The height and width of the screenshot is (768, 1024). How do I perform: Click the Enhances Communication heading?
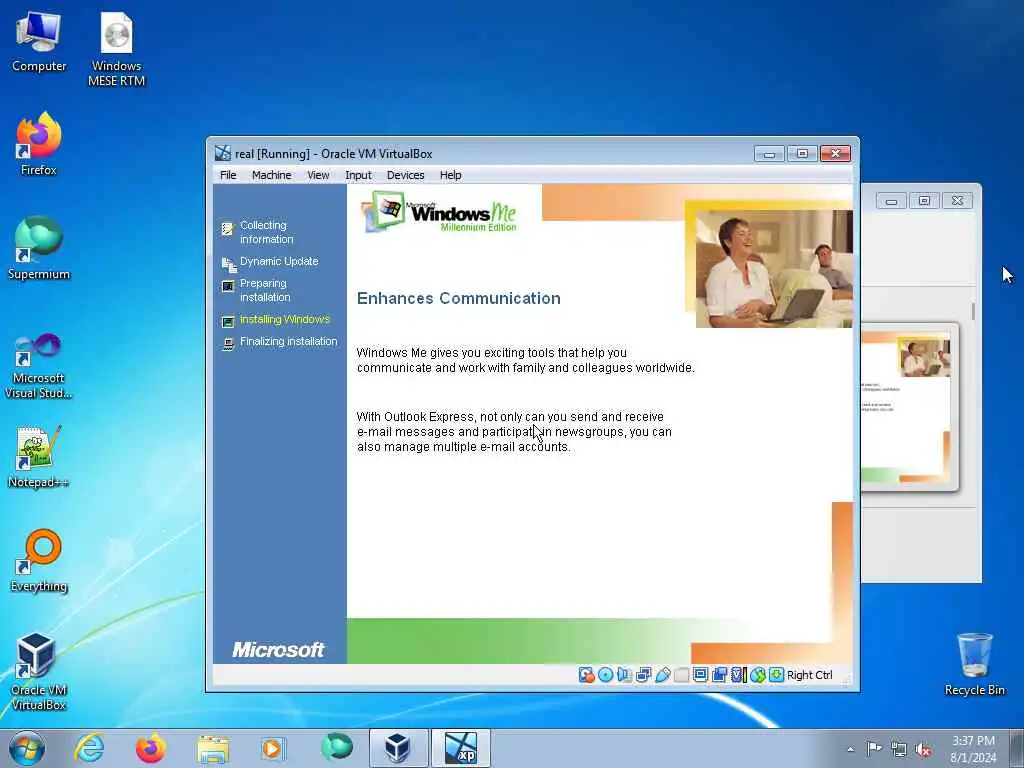(x=458, y=298)
